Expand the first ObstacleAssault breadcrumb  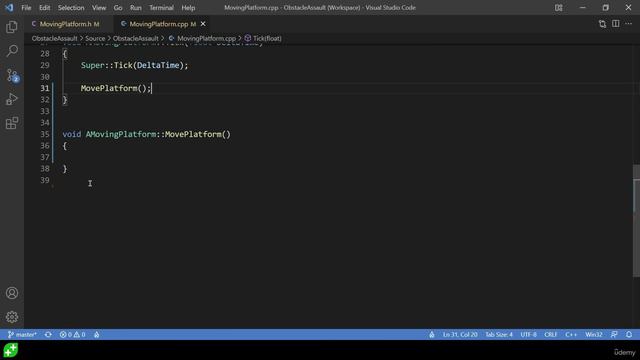(x=55, y=38)
